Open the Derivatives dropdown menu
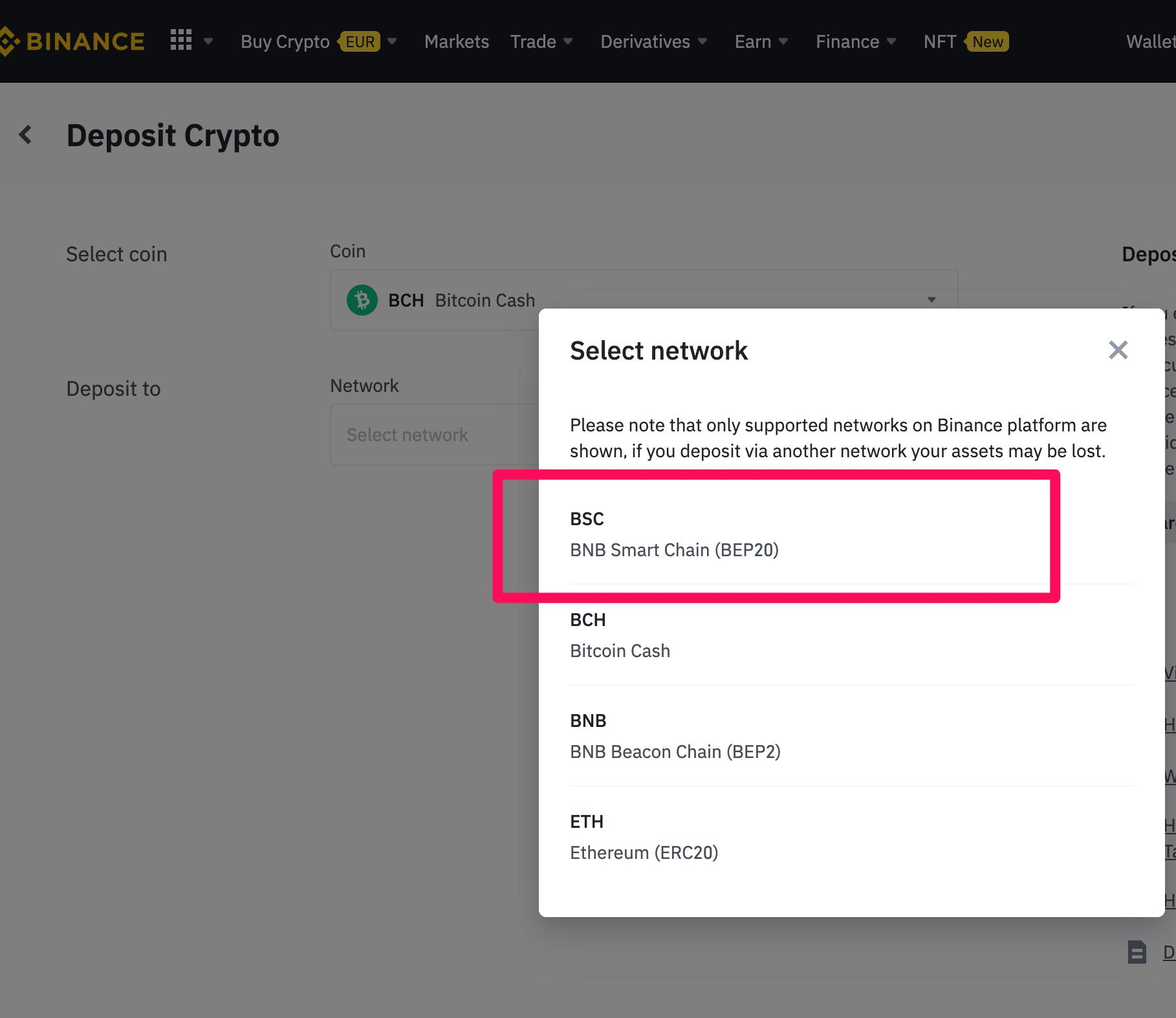Viewport: 1176px width, 1018px height. click(x=653, y=41)
